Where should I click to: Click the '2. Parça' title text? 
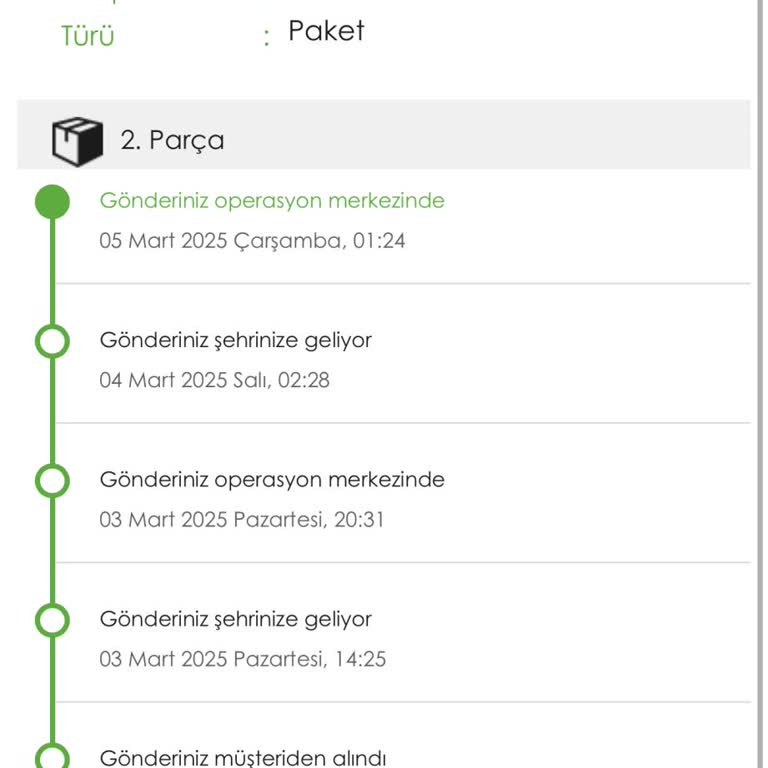(172, 141)
